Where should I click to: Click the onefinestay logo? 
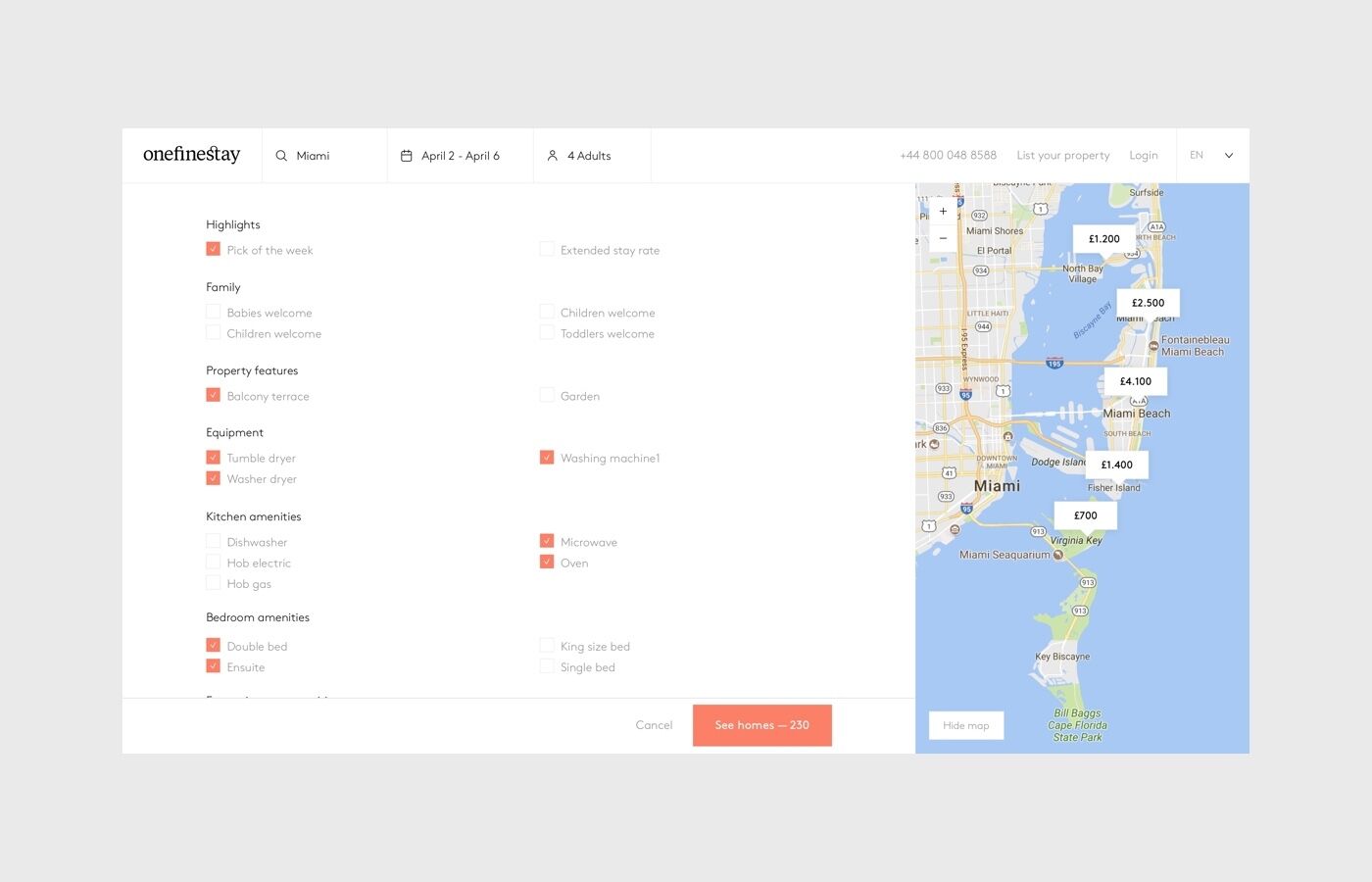[x=191, y=155]
